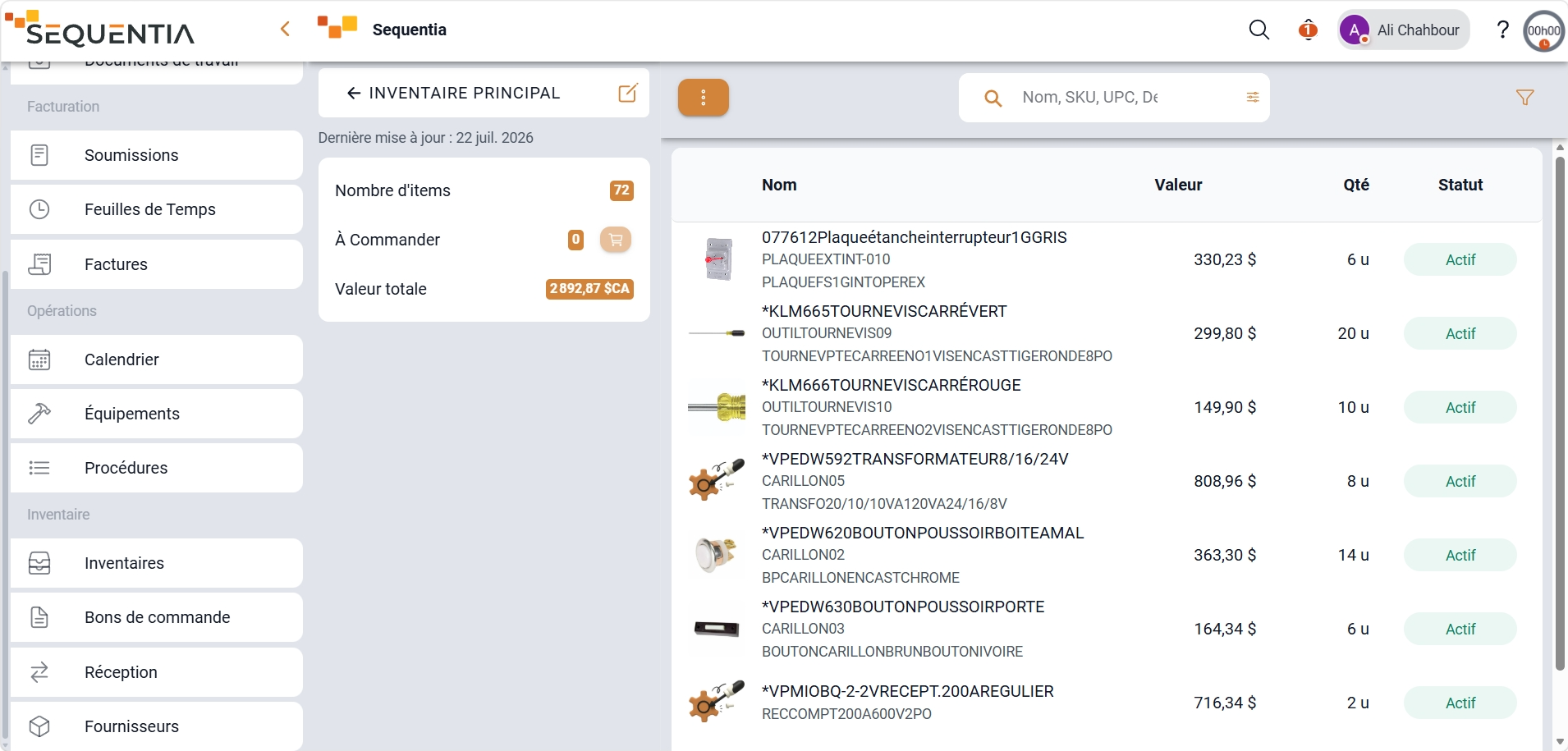This screenshot has width=1568, height=751.
Task: Edit Inventaire Principal with pencil icon
Action: [x=628, y=93]
